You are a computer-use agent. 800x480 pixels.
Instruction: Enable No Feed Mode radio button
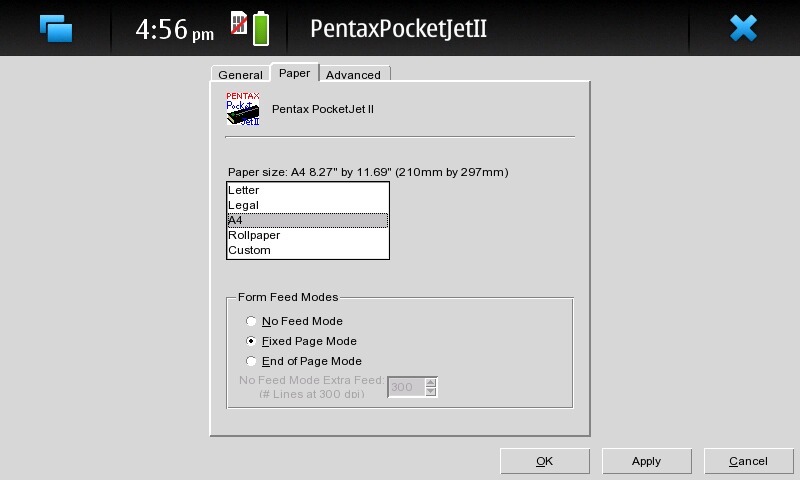tap(251, 321)
